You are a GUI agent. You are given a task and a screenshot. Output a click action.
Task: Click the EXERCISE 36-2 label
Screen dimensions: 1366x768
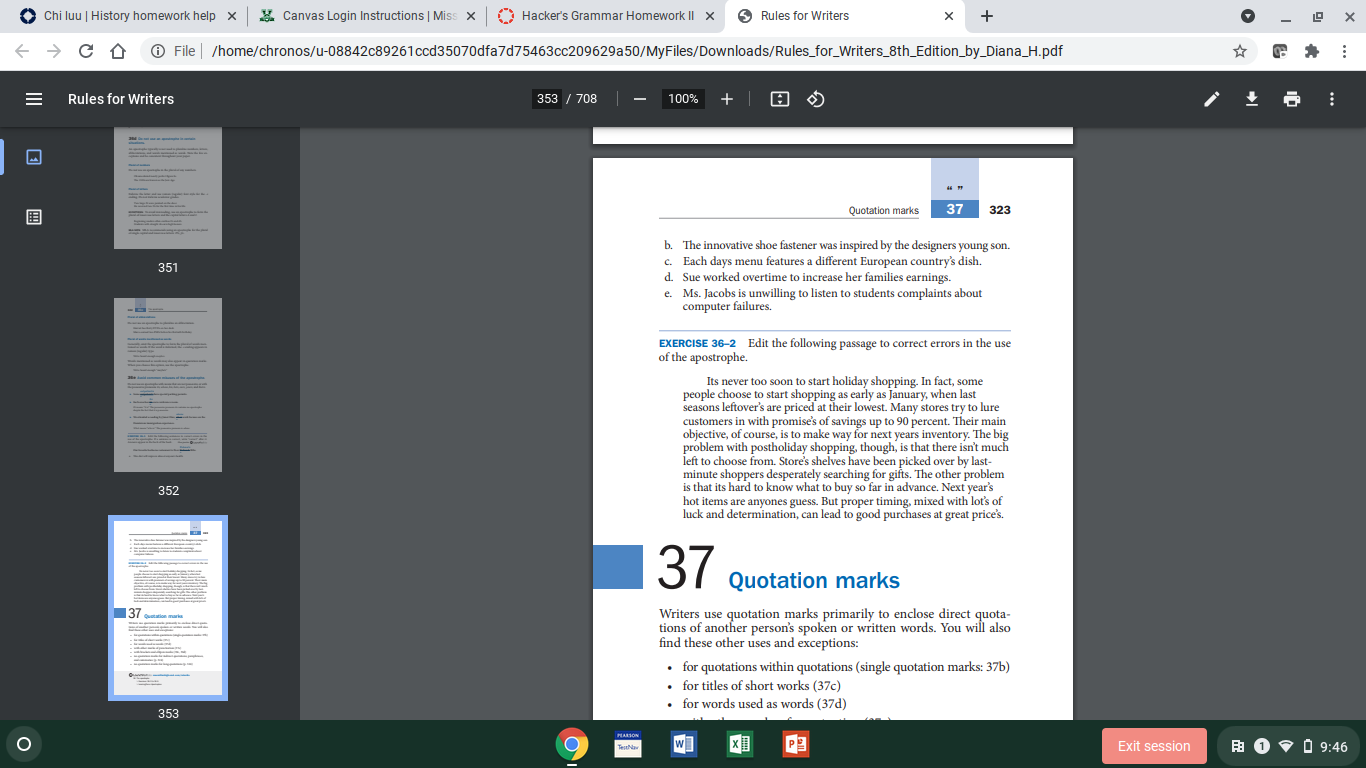point(697,343)
